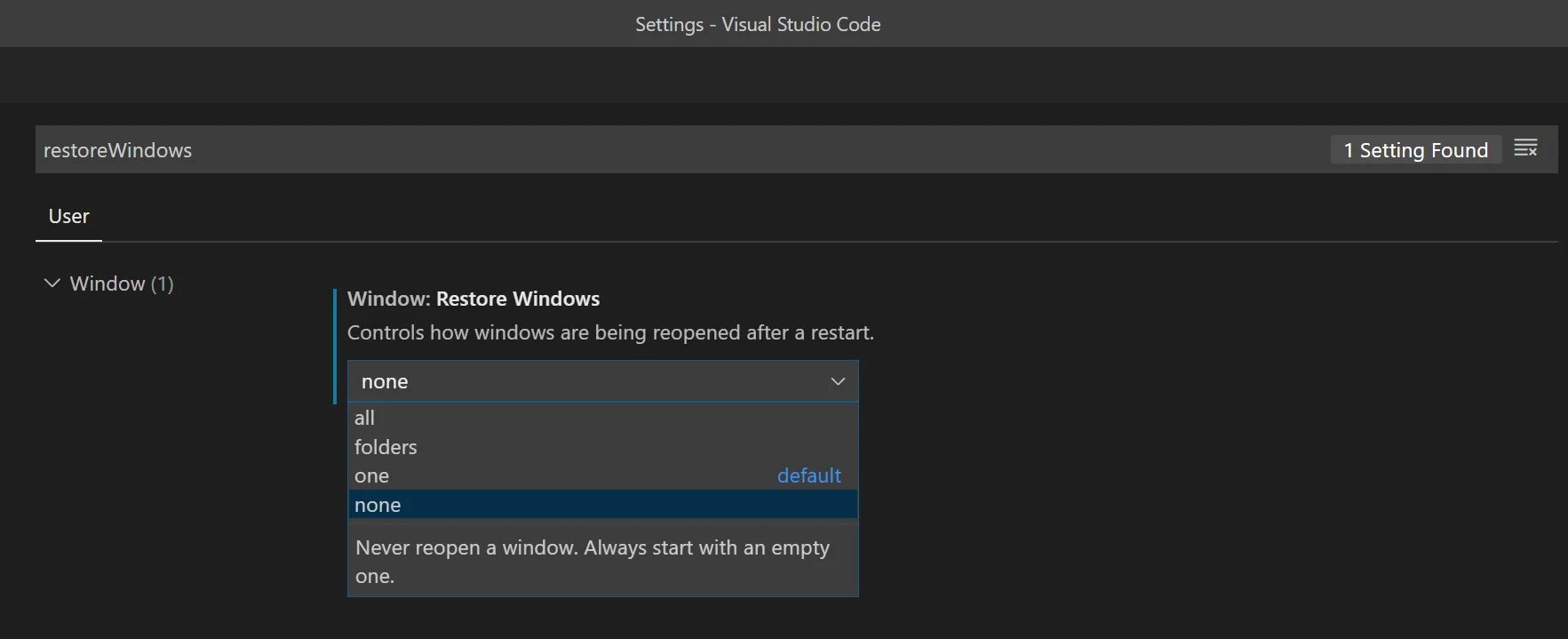Choose the 'folders' option
Viewport: 1568px width, 639px height.
(x=386, y=447)
